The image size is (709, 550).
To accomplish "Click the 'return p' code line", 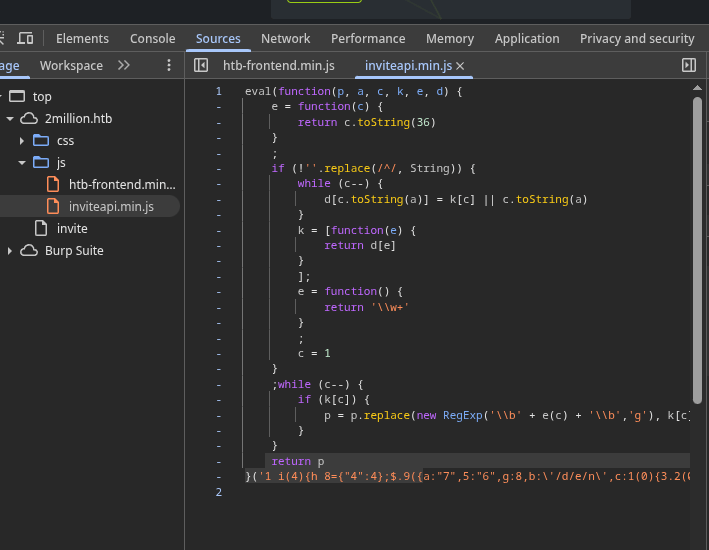I will [298, 461].
